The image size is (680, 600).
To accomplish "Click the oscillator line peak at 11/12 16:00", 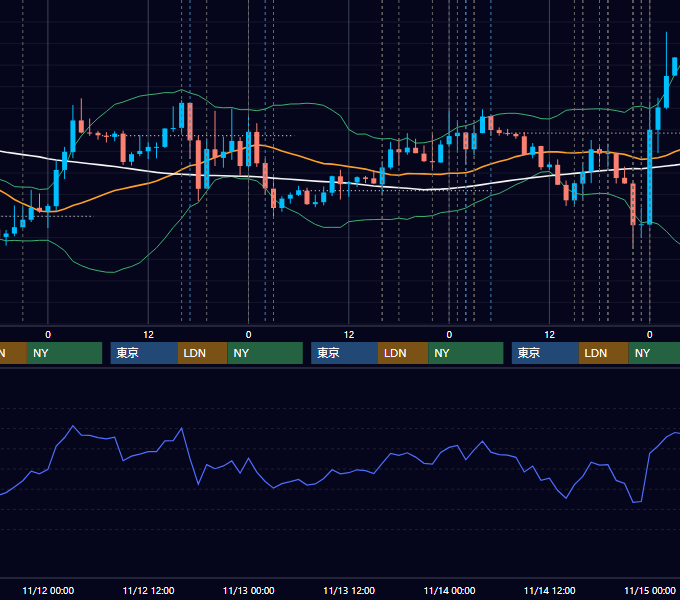I will (x=181, y=428).
